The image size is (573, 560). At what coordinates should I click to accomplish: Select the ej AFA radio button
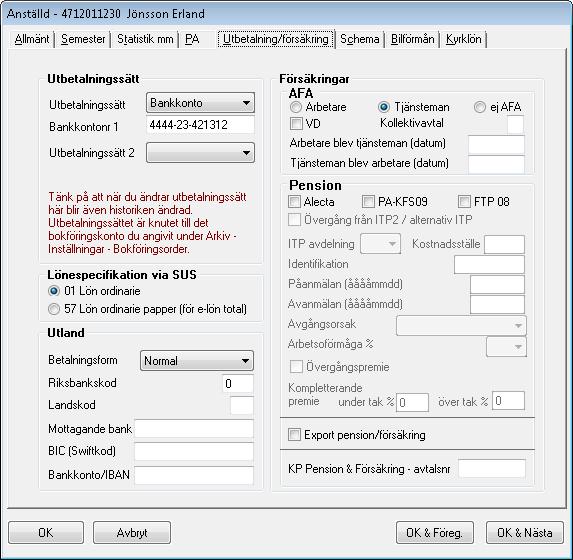point(479,107)
